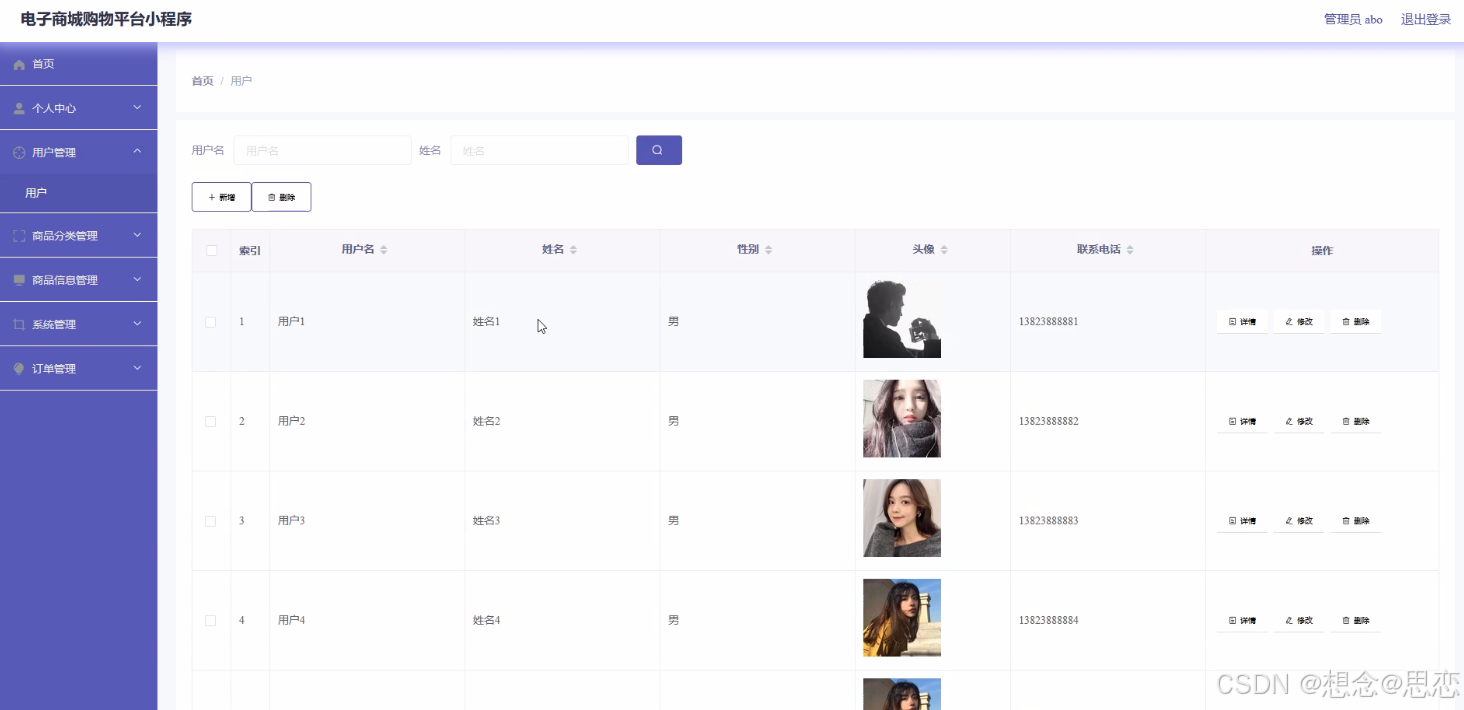Click phone number 13823888884
Screen dimensions: 1464x710
click(1049, 620)
